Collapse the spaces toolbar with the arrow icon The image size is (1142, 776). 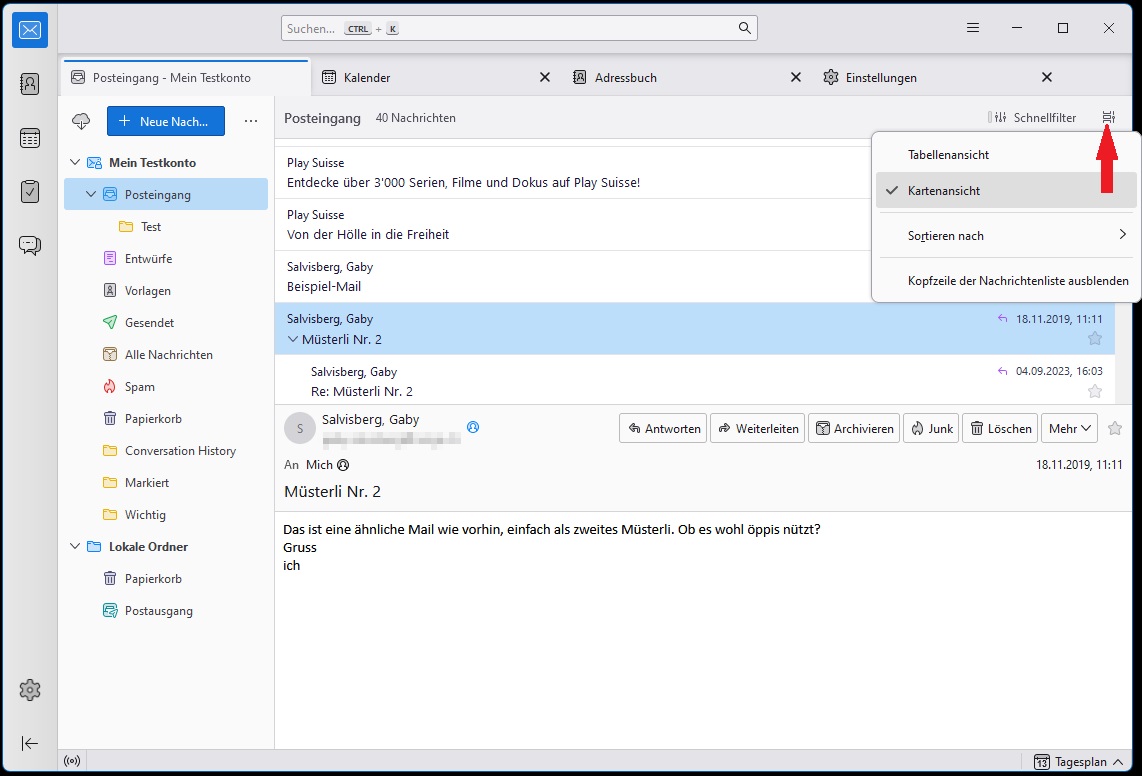click(x=30, y=743)
